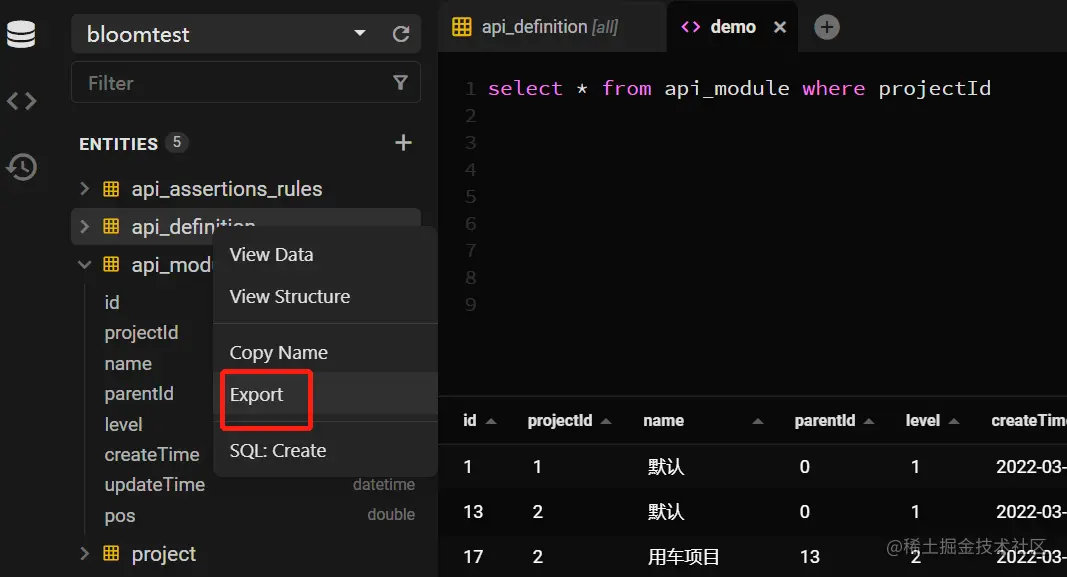Click the ENTITIES section heading
The width and height of the screenshot is (1067, 577).
[x=118, y=144]
